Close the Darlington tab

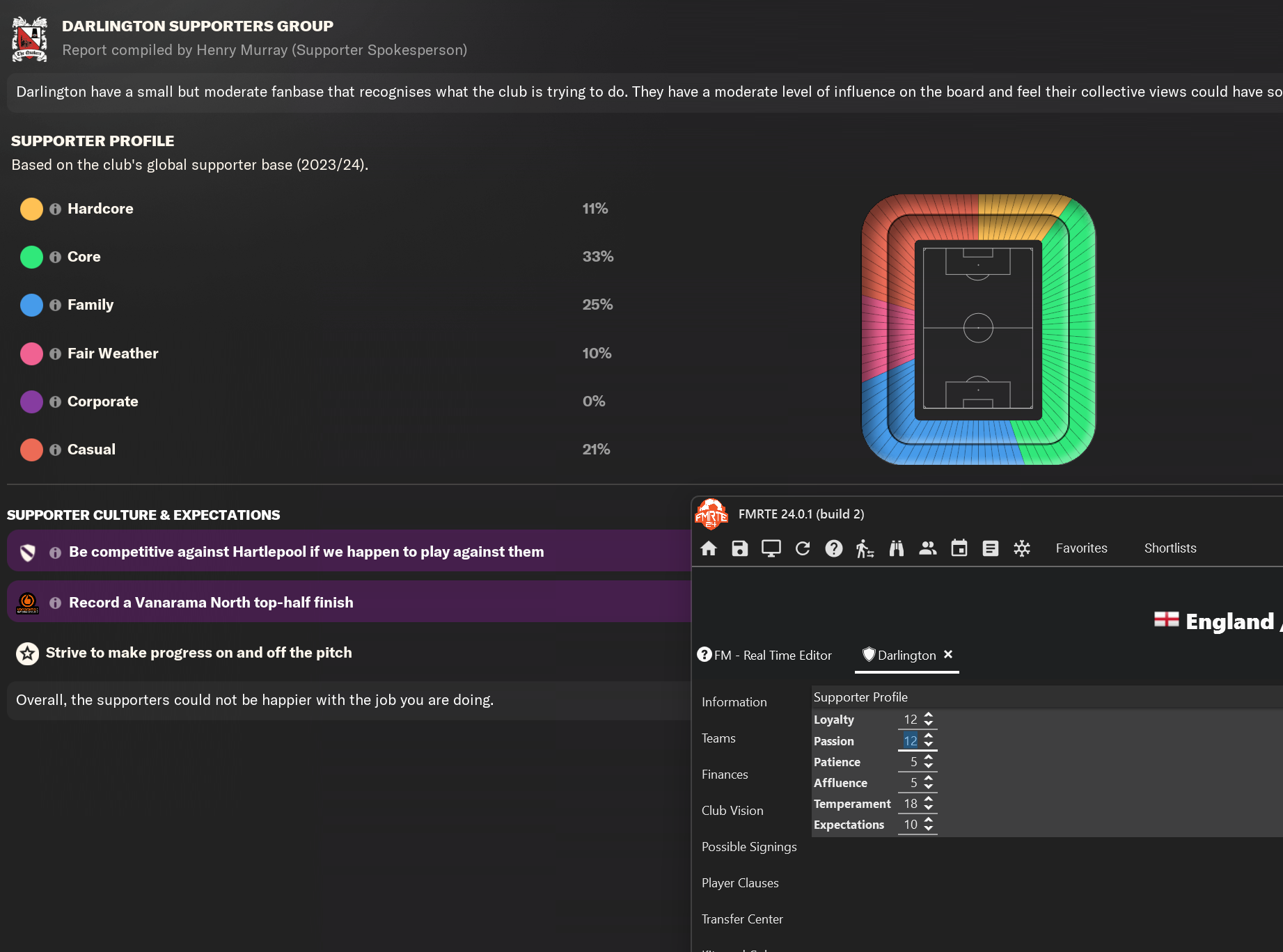pos(948,654)
